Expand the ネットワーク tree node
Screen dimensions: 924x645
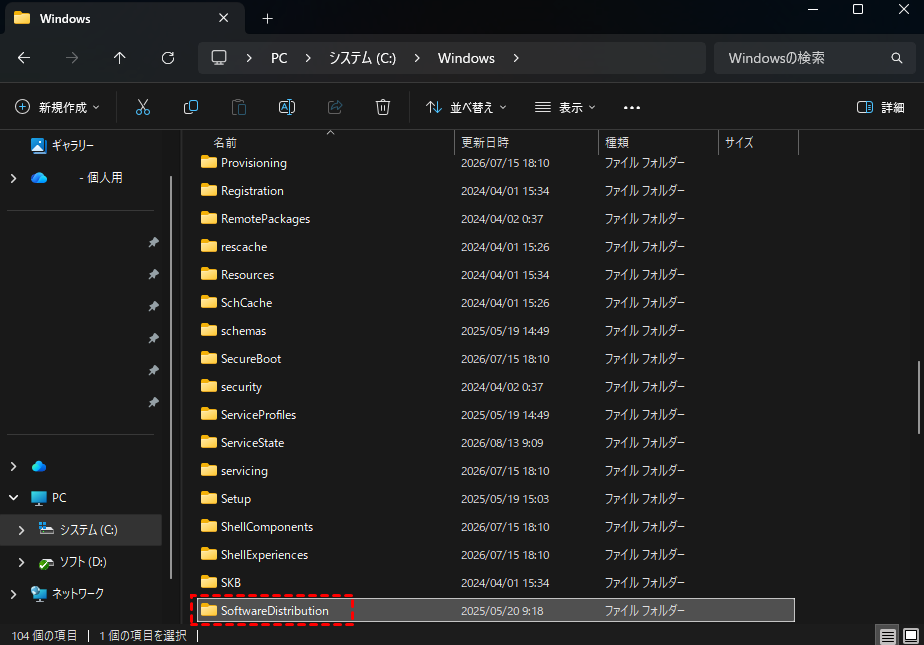tap(14, 594)
